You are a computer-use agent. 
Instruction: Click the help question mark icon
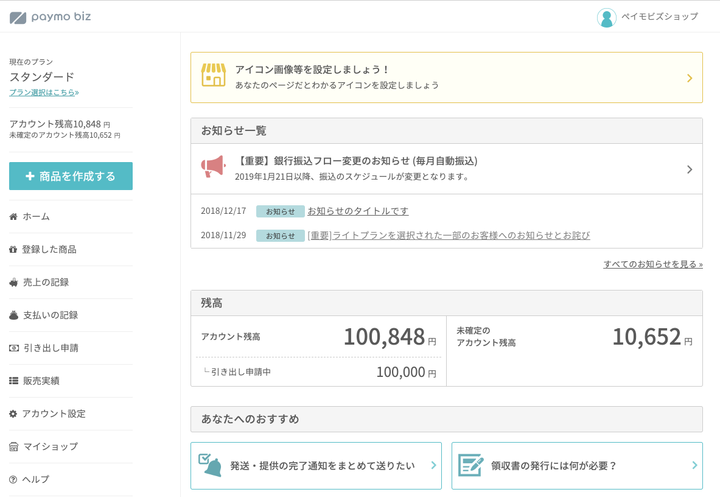pyautogui.click(x=13, y=480)
